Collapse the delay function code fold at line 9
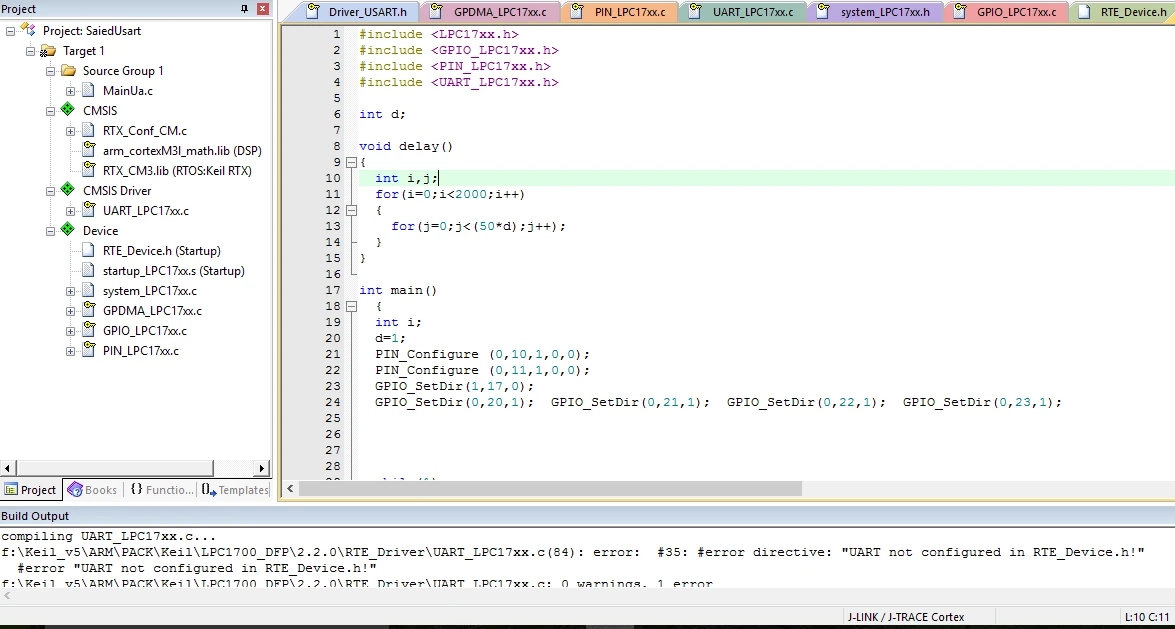The width and height of the screenshot is (1175, 629). [x=351, y=162]
